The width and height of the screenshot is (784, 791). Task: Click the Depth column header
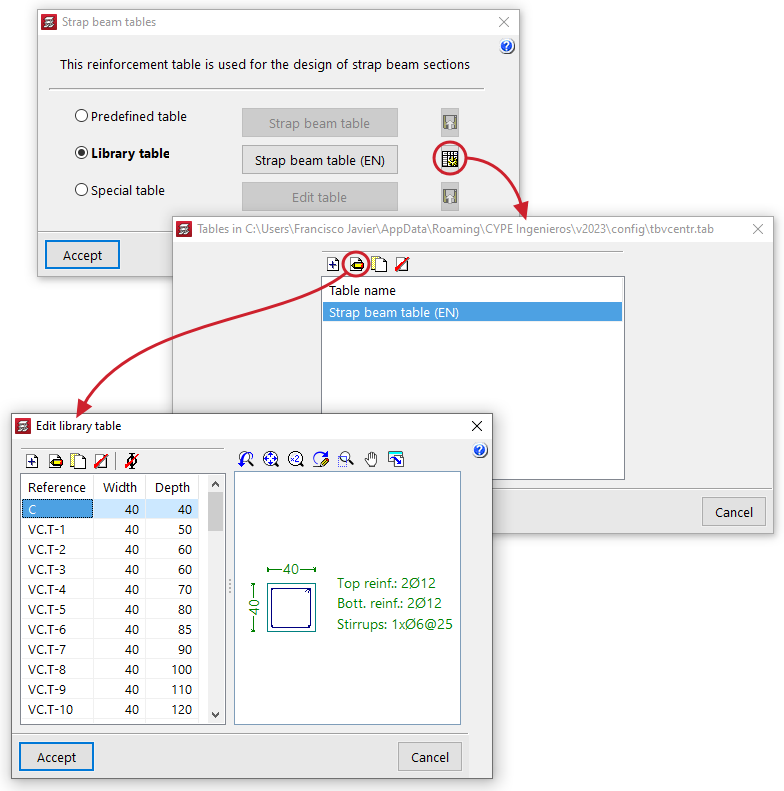(172, 487)
